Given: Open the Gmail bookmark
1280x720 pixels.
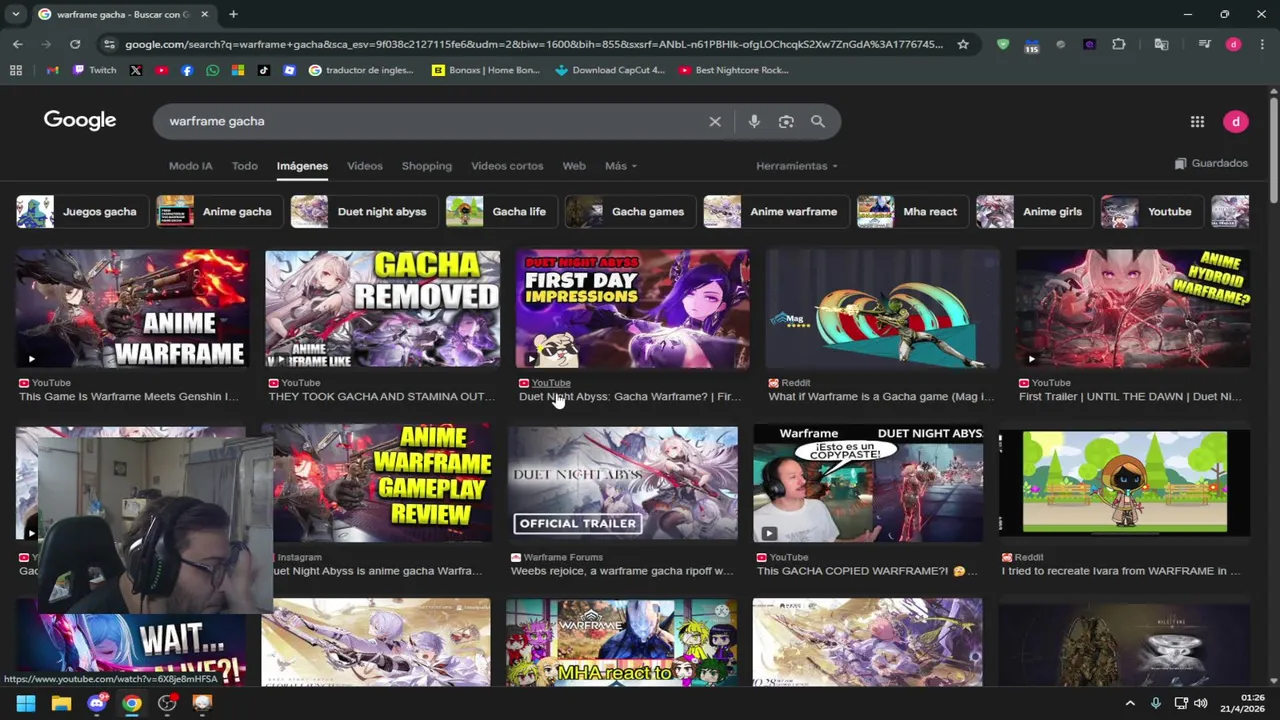Looking at the screenshot, I should [52, 70].
